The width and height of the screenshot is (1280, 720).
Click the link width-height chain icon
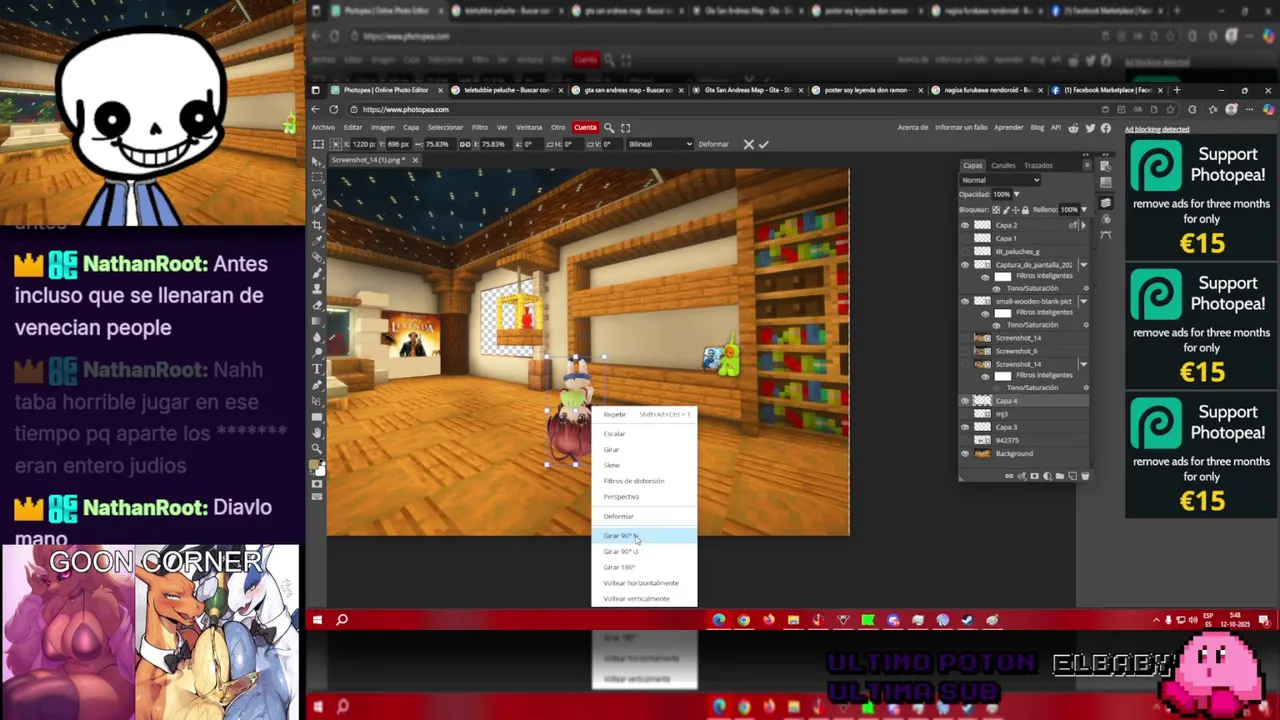(465, 144)
